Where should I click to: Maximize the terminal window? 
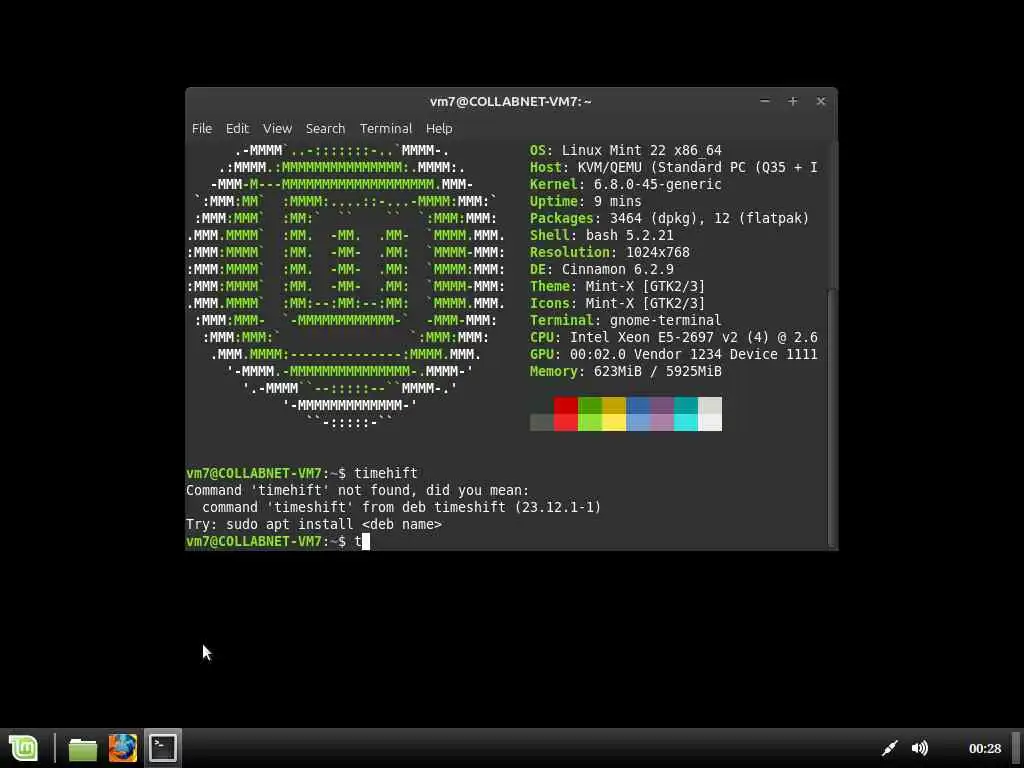[793, 101]
